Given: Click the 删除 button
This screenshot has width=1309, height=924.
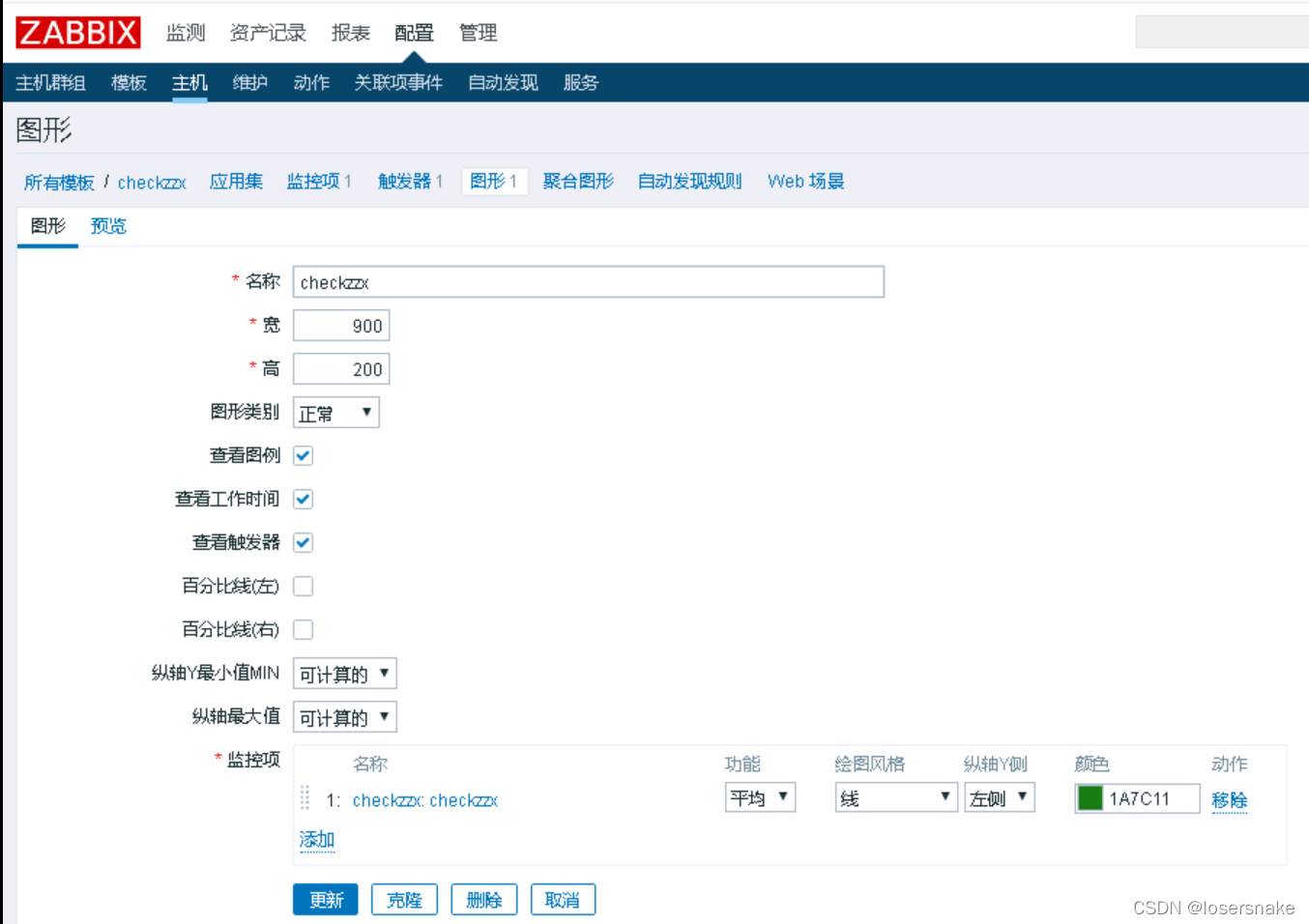Looking at the screenshot, I should [483, 900].
